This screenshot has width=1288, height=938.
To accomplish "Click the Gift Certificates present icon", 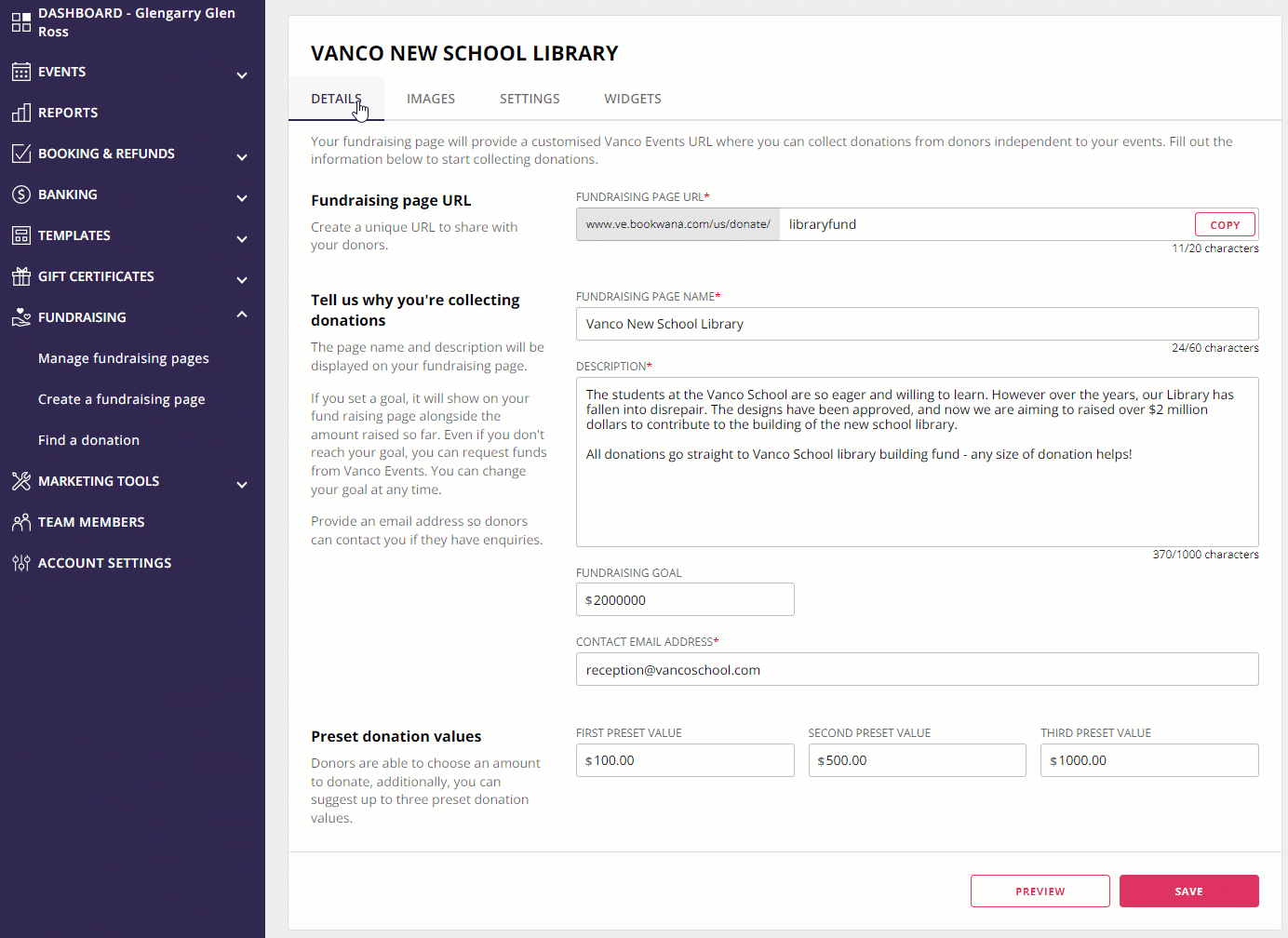I will [x=20, y=276].
